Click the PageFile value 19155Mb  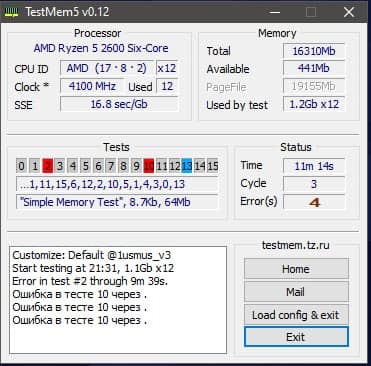[x=314, y=86]
